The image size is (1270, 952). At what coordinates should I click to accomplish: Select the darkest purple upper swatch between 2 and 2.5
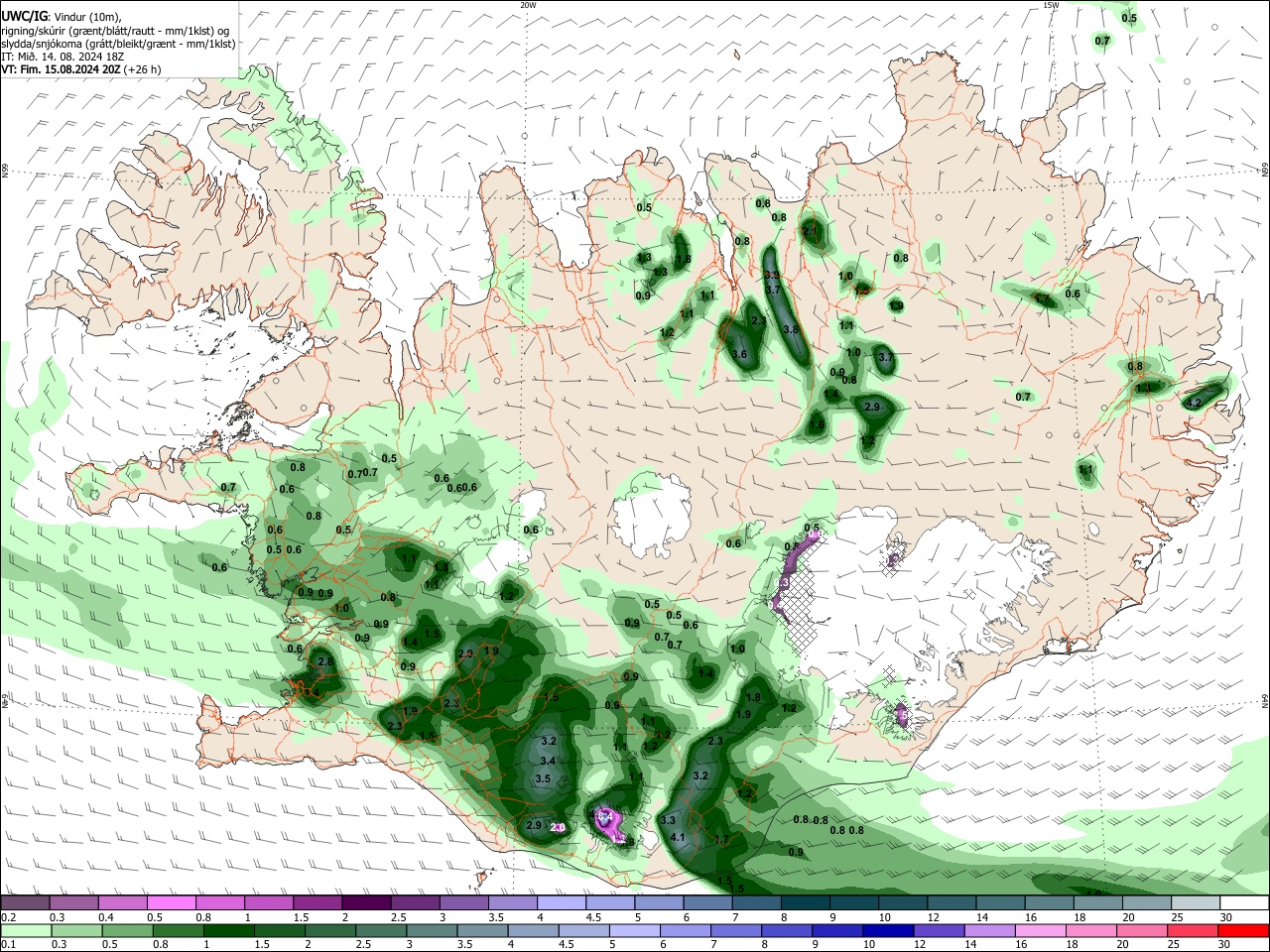point(366,902)
